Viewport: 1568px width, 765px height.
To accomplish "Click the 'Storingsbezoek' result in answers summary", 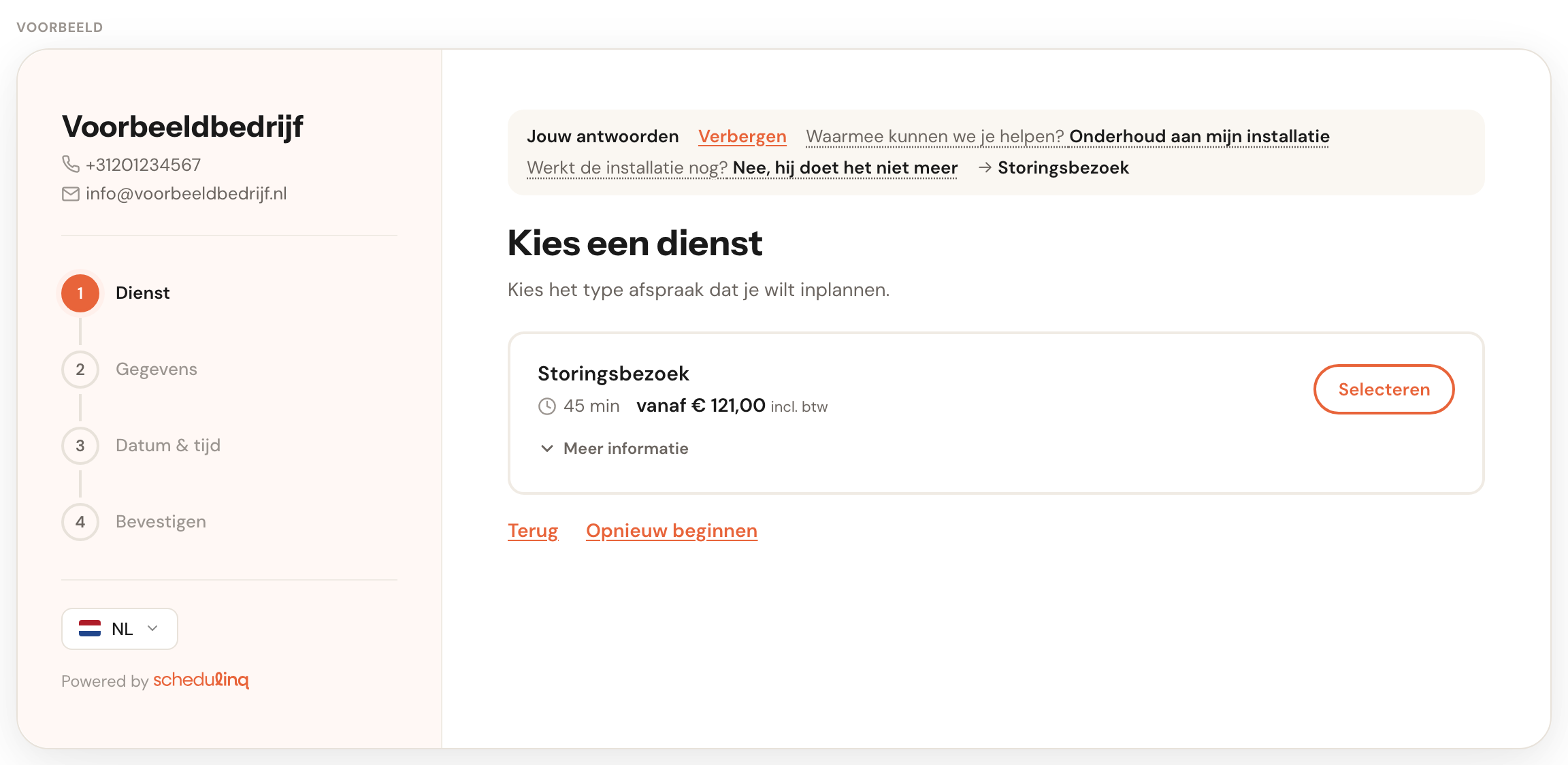I will click(x=1063, y=168).
